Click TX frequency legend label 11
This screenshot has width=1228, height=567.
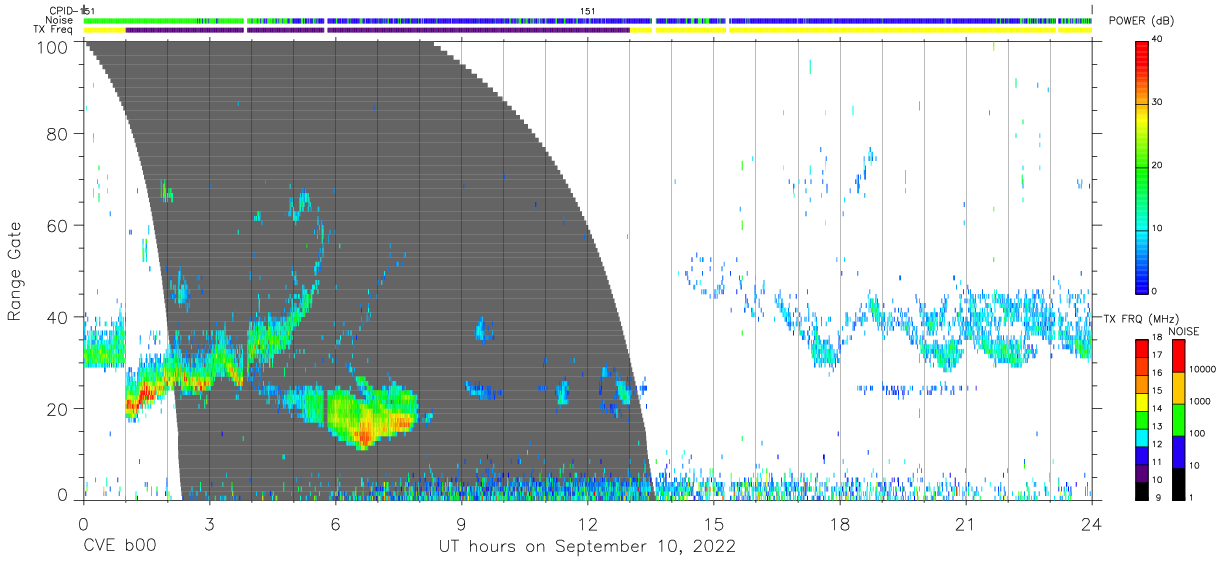[x=1157, y=462]
